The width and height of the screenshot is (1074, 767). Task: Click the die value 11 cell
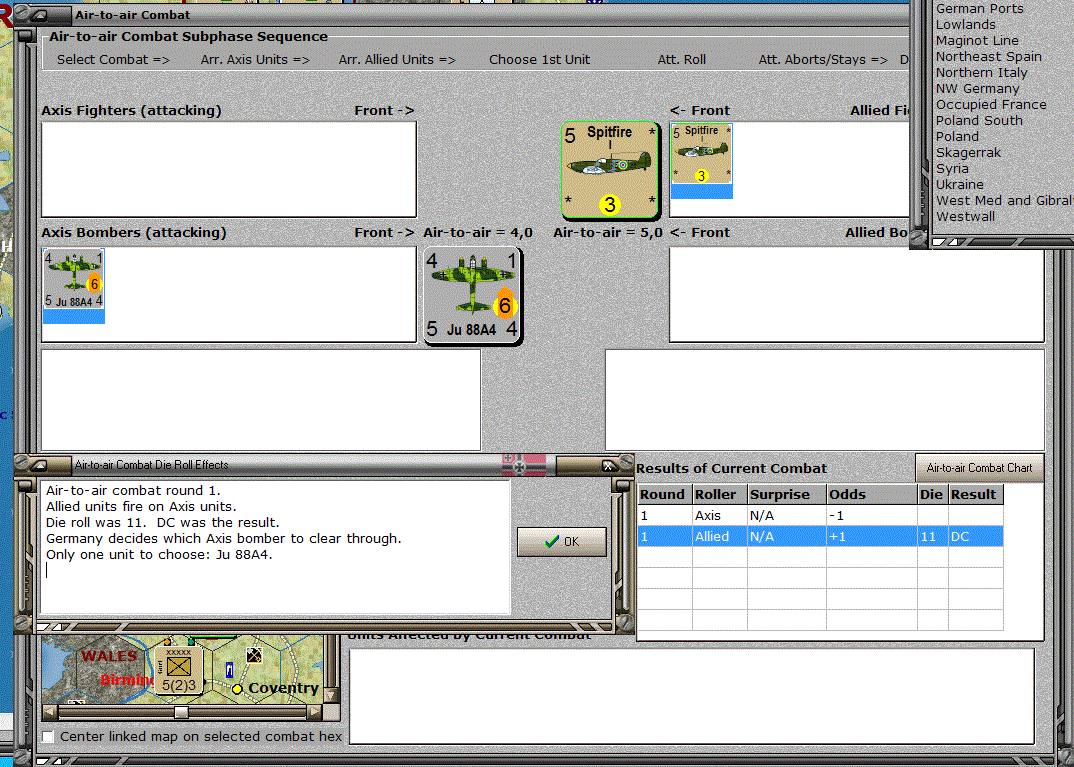[x=932, y=536]
